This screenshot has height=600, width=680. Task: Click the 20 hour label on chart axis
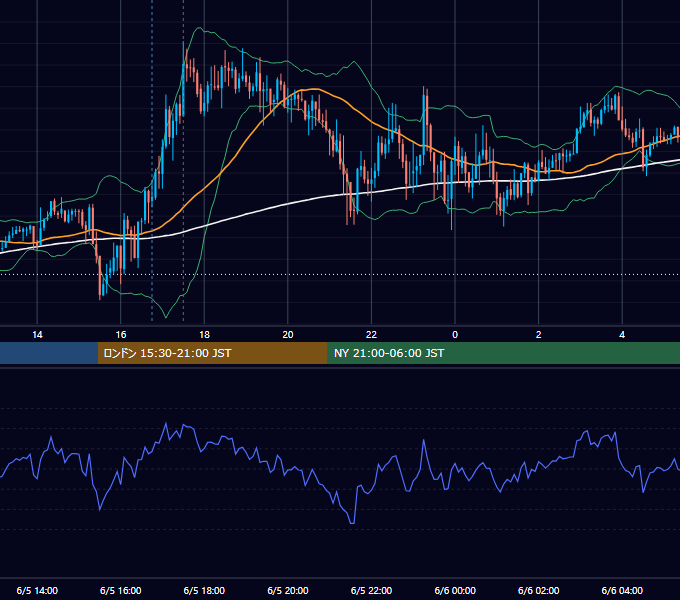tap(288, 335)
